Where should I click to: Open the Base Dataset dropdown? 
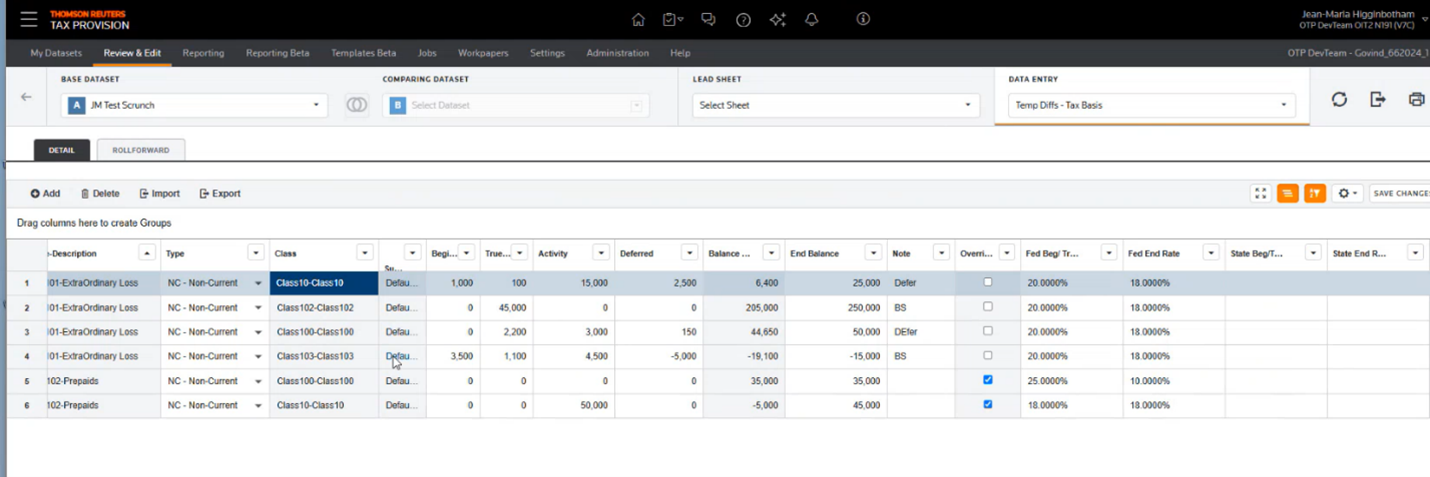pos(195,105)
